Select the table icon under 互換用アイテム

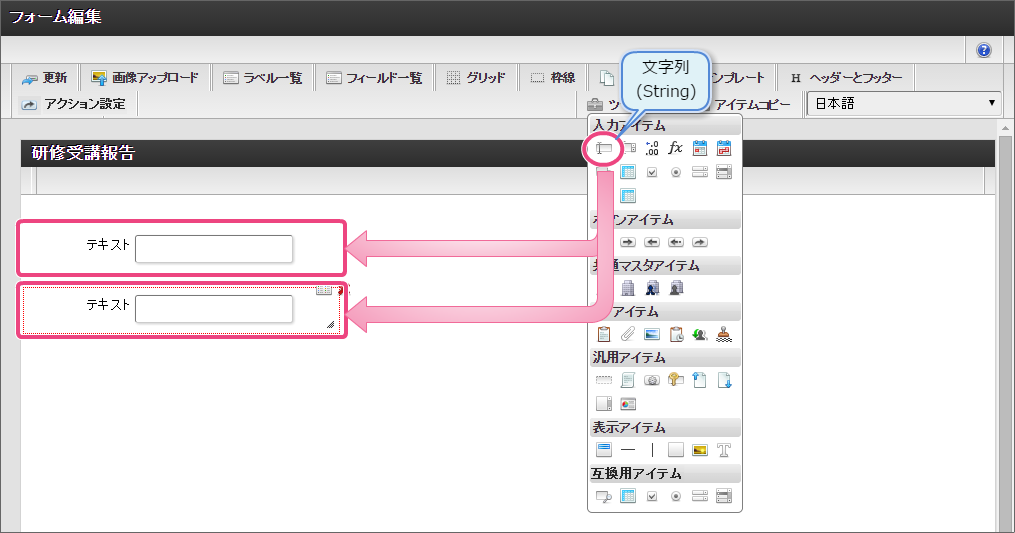point(628,496)
